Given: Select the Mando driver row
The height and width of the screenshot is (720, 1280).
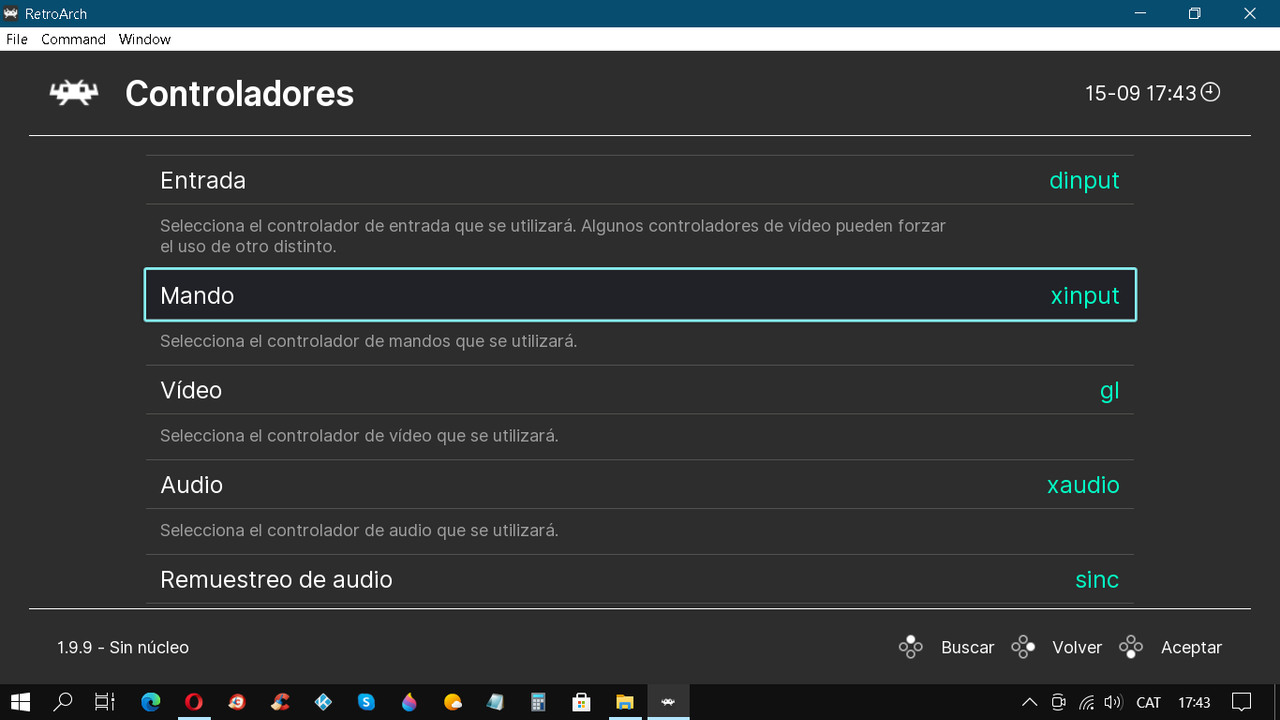Looking at the screenshot, I should click(x=640, y=295).
